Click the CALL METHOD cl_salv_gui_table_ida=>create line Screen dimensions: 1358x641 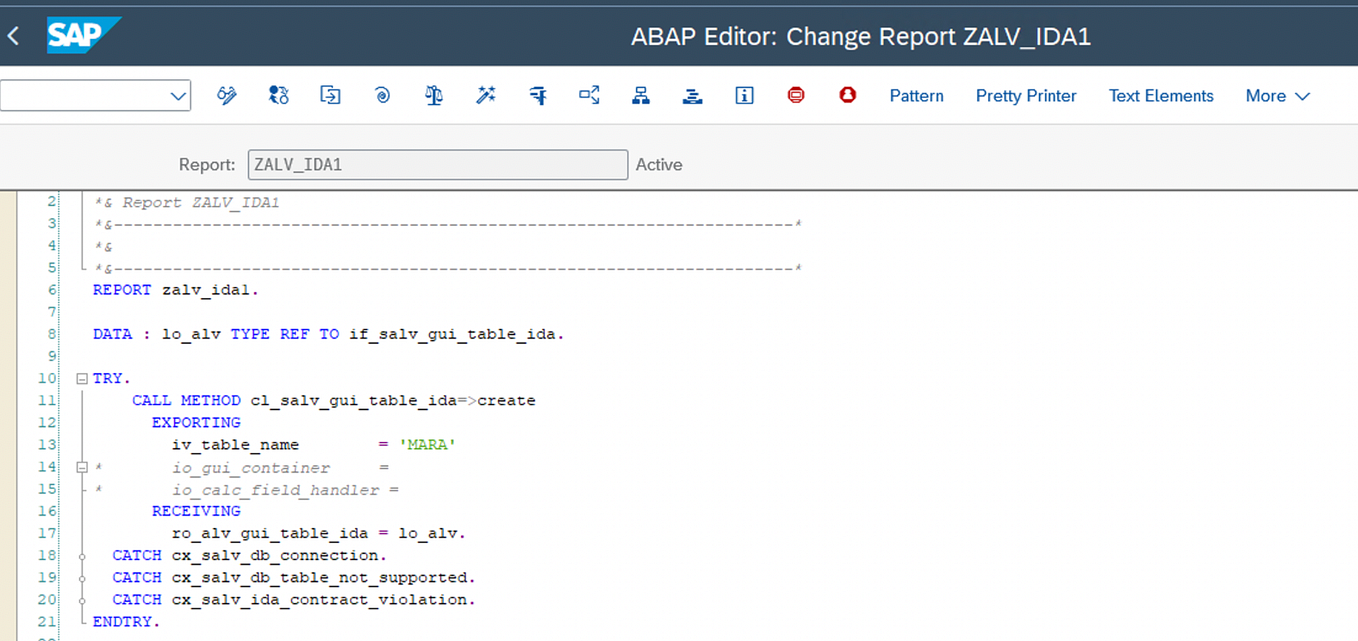(334, 400)
